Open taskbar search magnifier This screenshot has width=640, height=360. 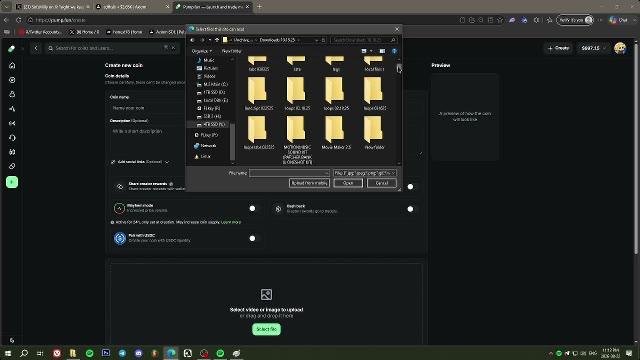coord(24,353)
